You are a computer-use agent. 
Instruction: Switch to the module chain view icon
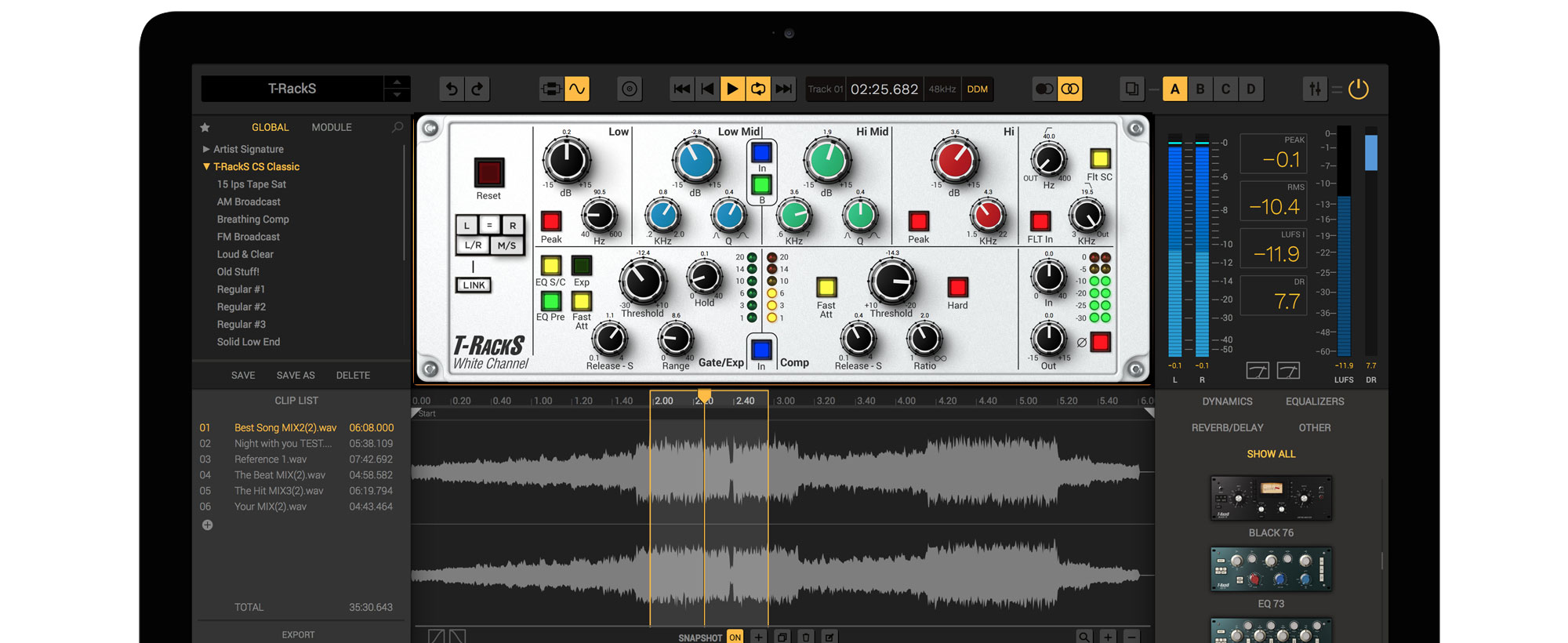(x=551, y=89)
